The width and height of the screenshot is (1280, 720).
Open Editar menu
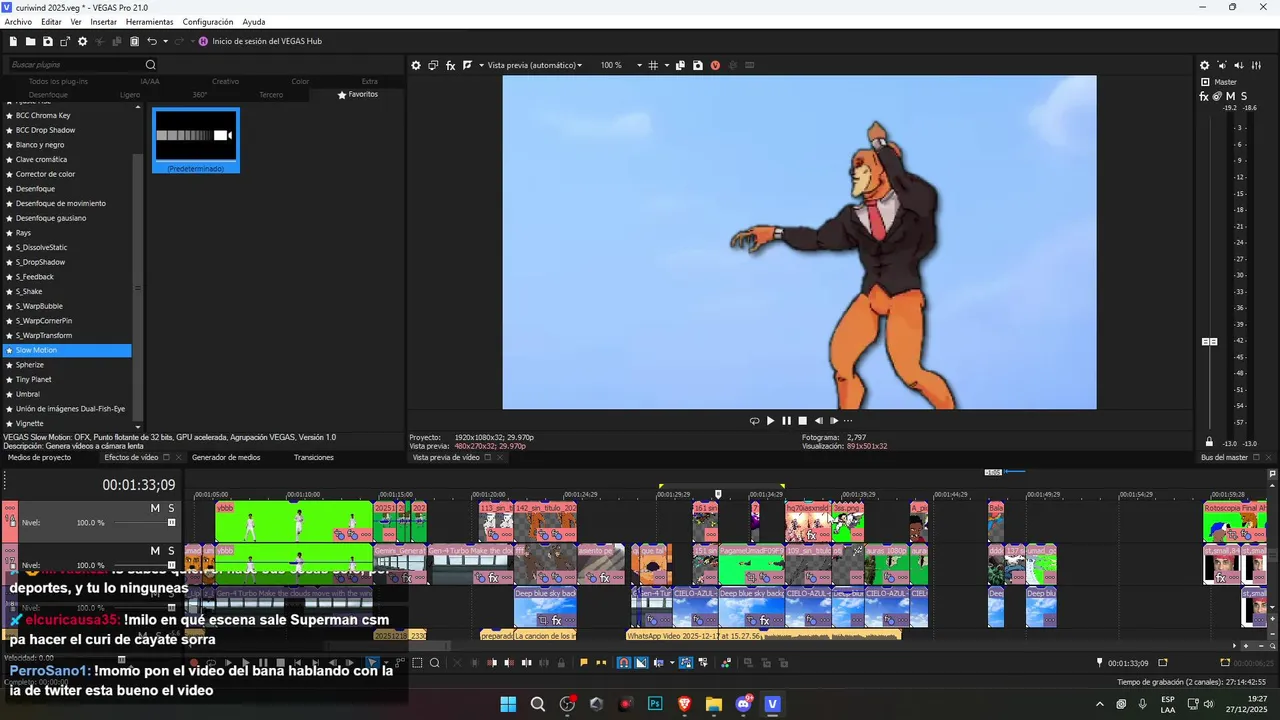click(51, 22)
